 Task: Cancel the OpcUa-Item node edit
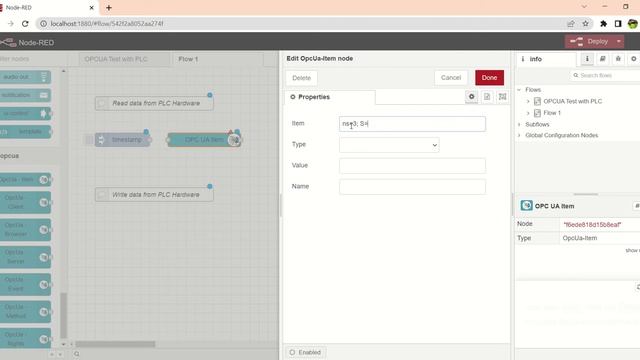pos(451,78)
